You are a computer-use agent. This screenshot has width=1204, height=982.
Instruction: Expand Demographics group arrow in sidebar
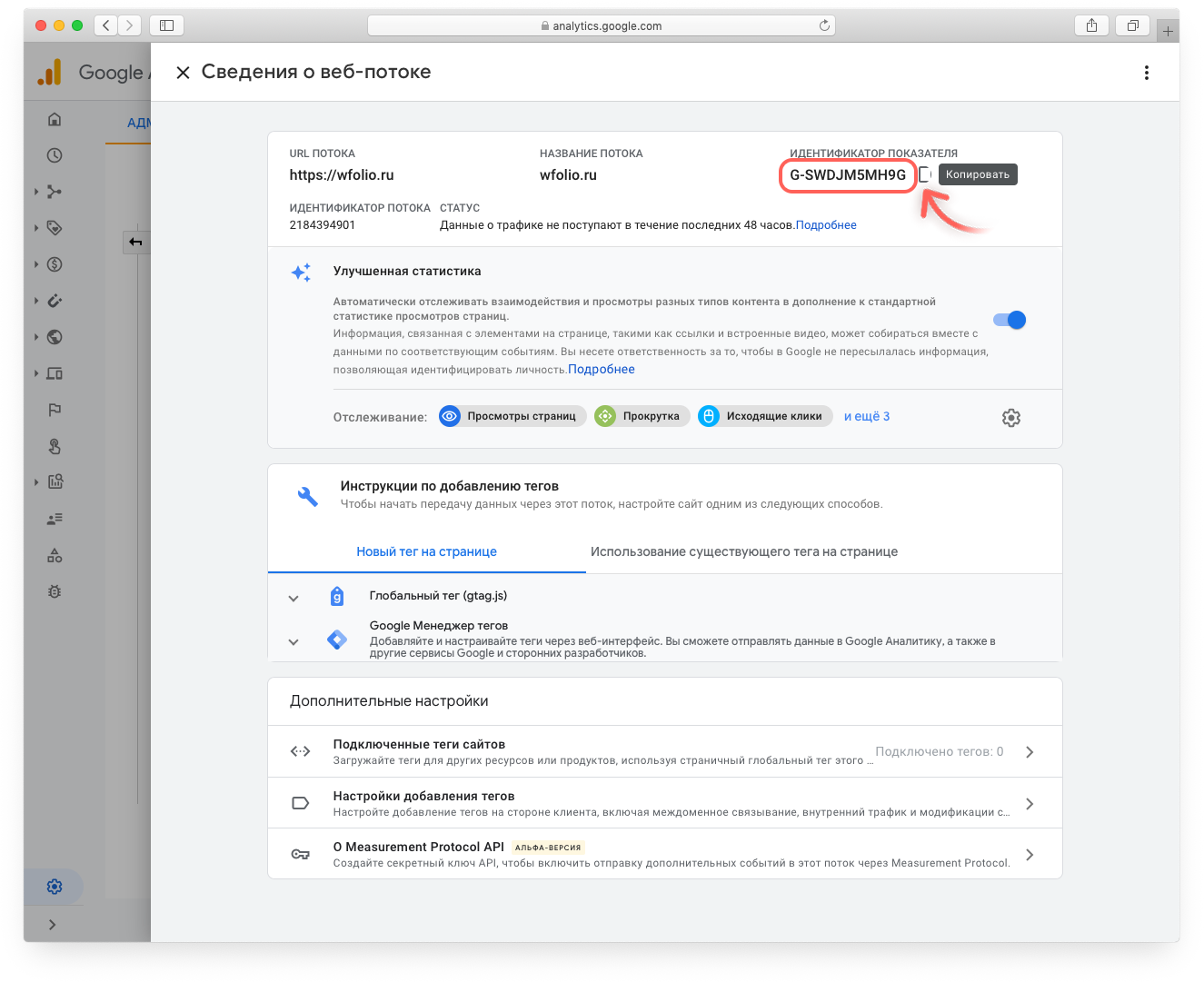(x=35, y=337)
